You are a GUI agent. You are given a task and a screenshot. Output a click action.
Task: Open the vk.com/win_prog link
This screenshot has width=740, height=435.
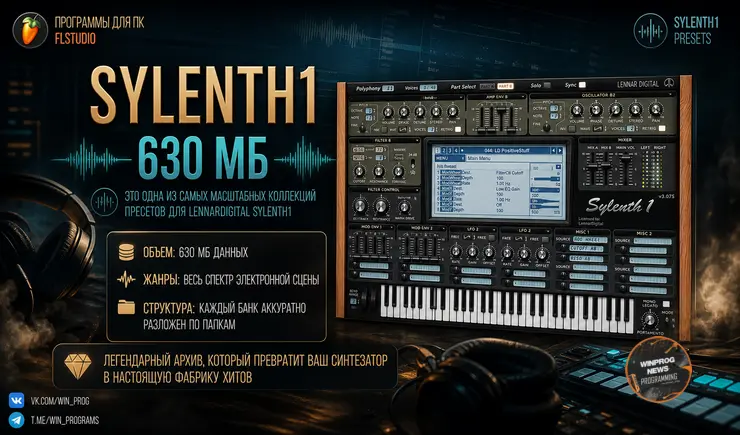[x=60, y=401]
